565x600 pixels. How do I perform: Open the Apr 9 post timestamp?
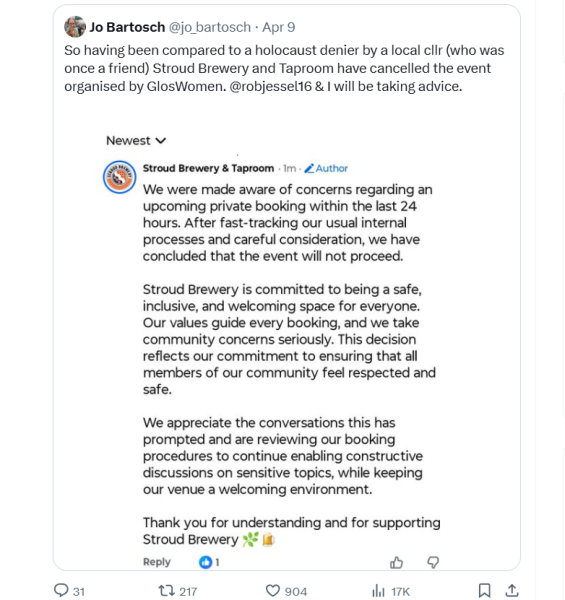(278, 27)
